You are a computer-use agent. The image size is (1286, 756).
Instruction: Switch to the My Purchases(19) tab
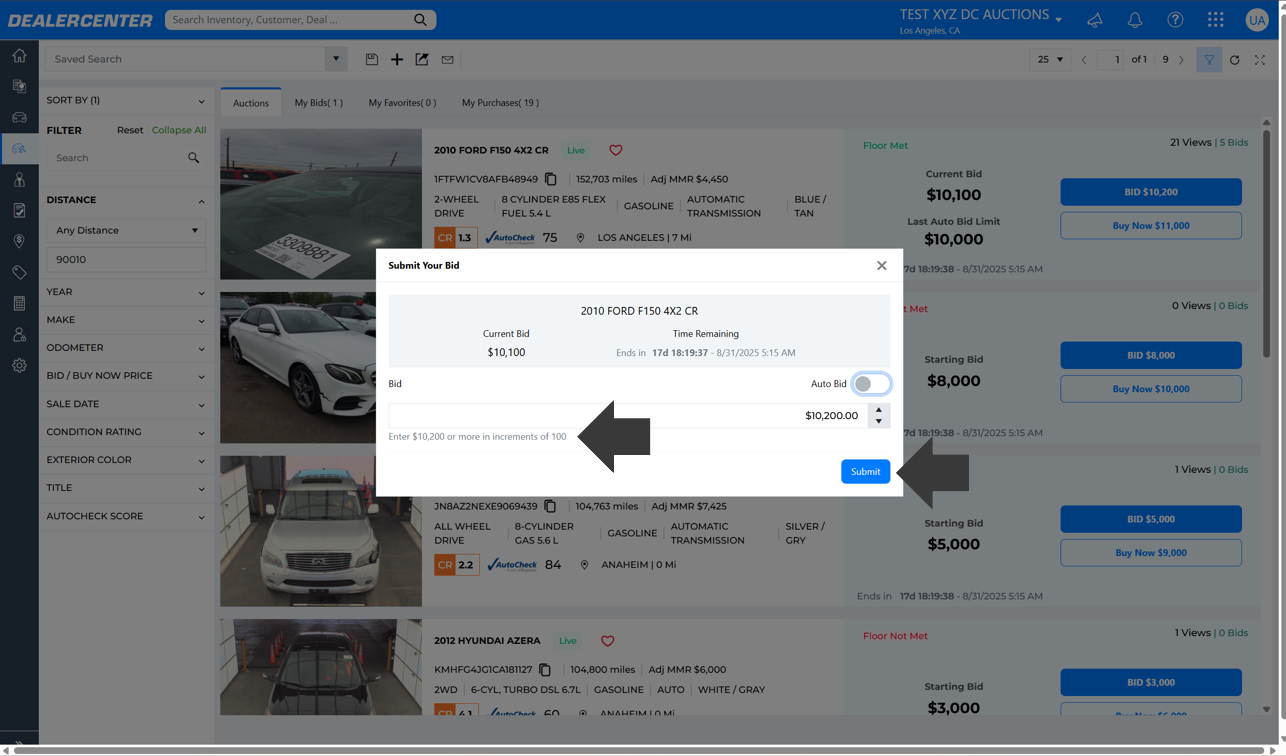[x=500, y=103]
